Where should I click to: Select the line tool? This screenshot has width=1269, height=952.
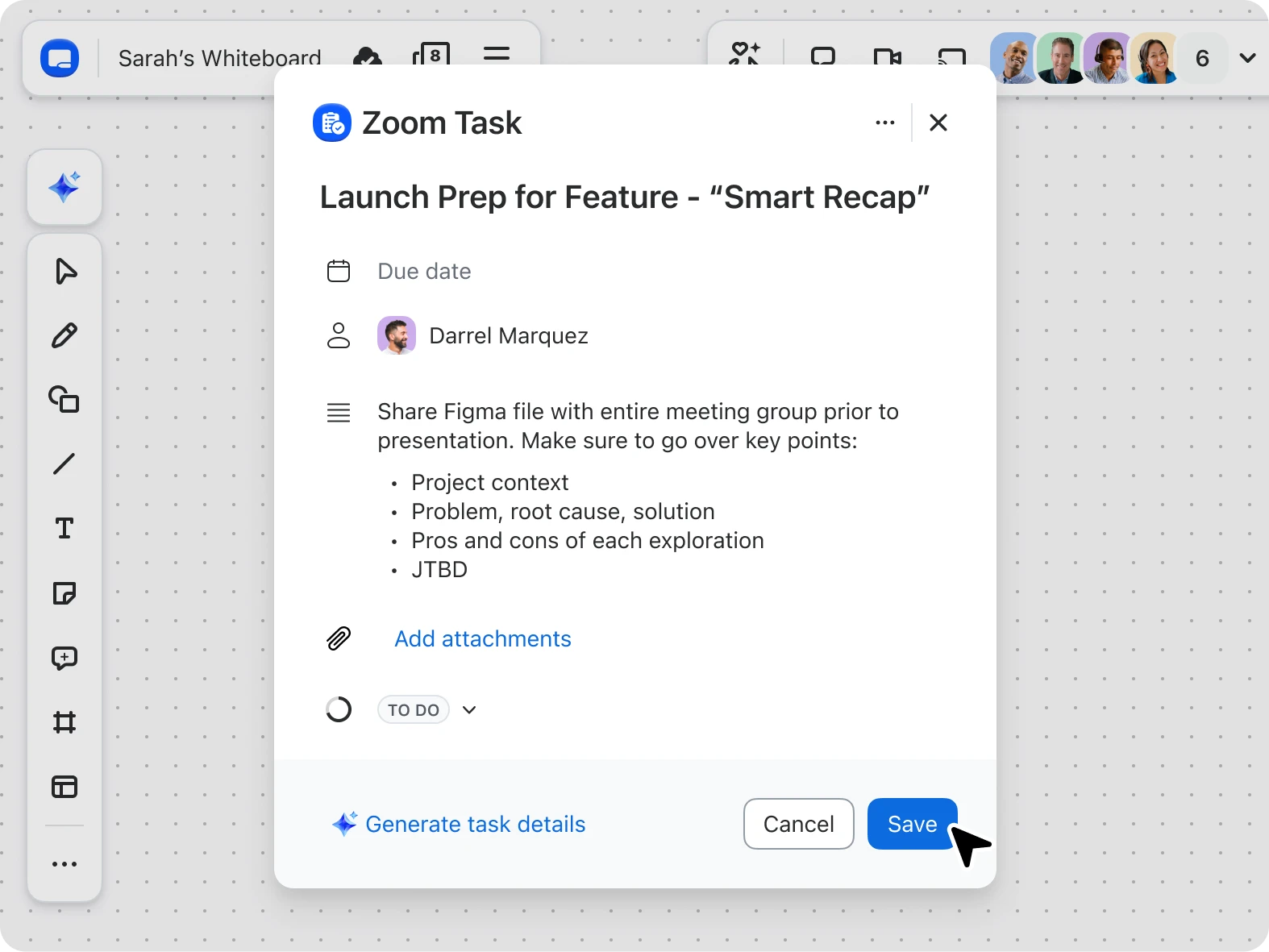(x=64, y=464)
